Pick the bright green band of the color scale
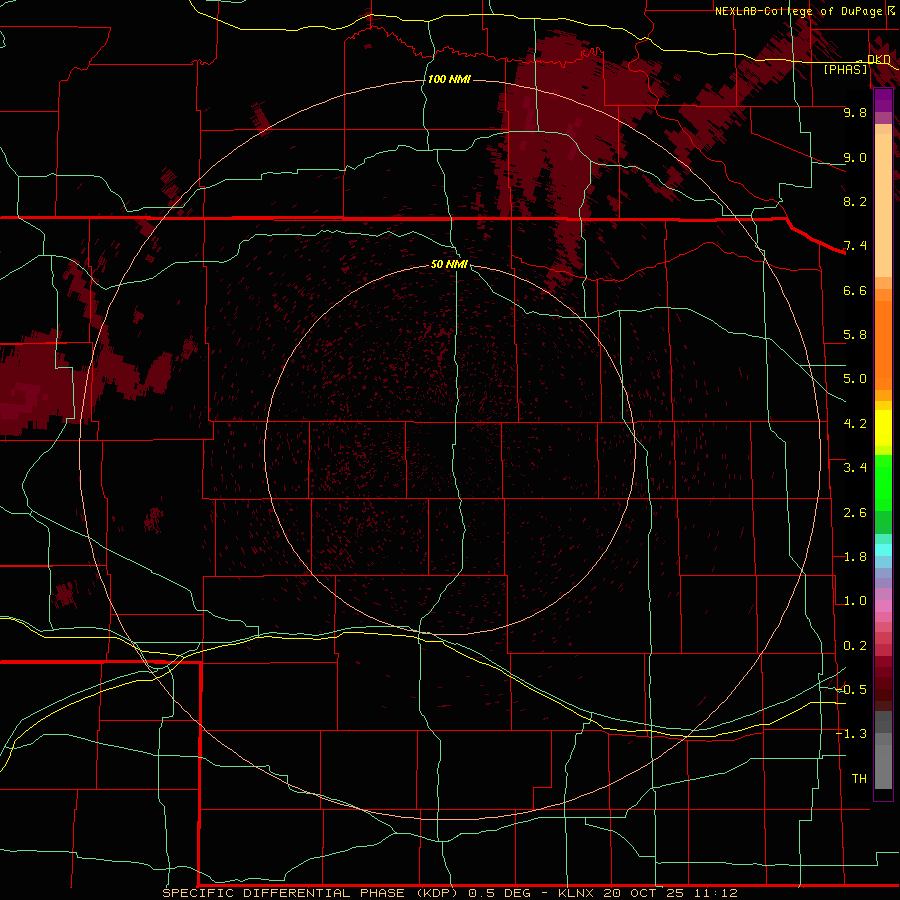The image size is (900, 900). coord(883,483)
